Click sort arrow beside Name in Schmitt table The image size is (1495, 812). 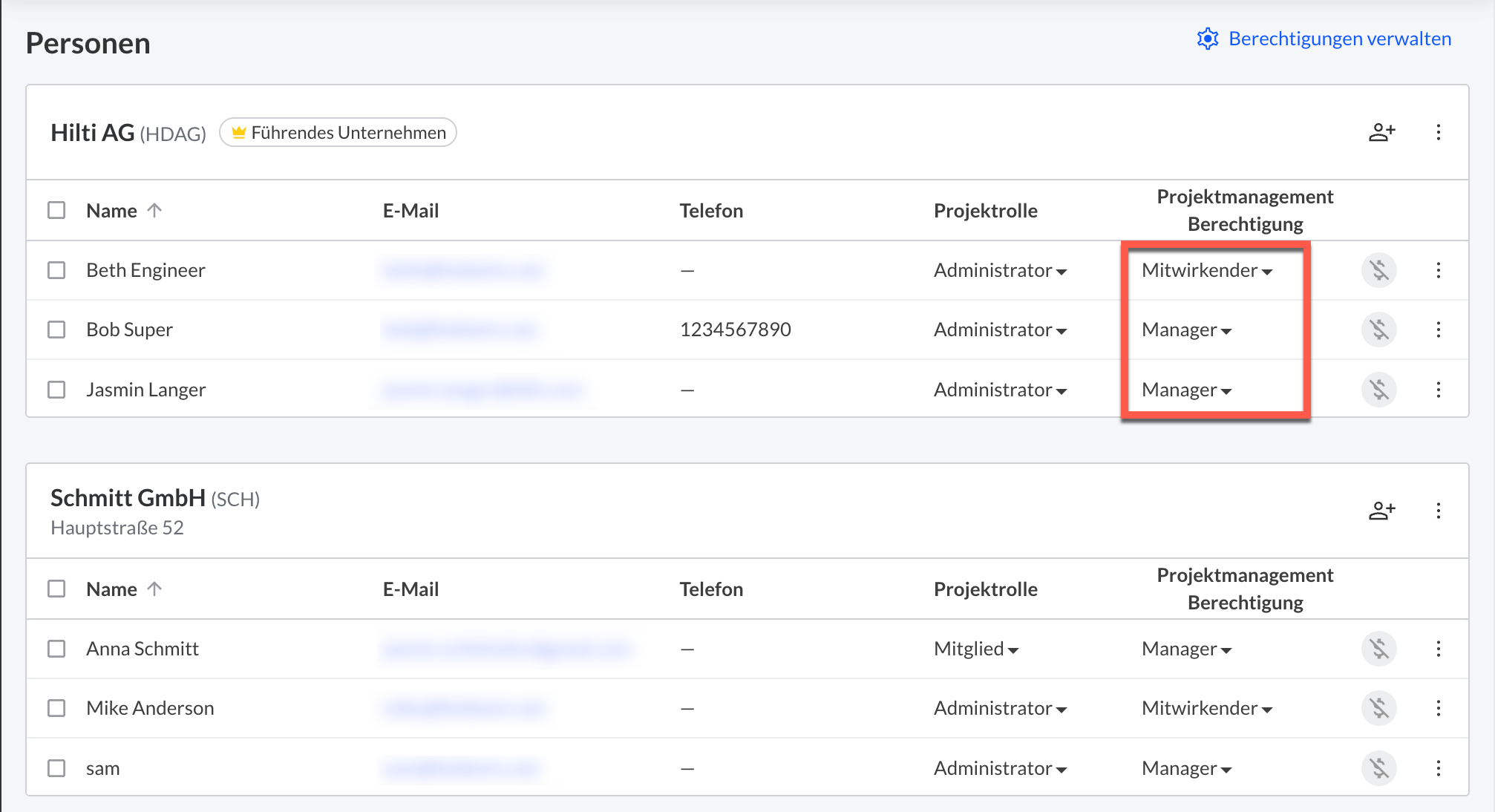pyautogui.click(x=154, y=589)
